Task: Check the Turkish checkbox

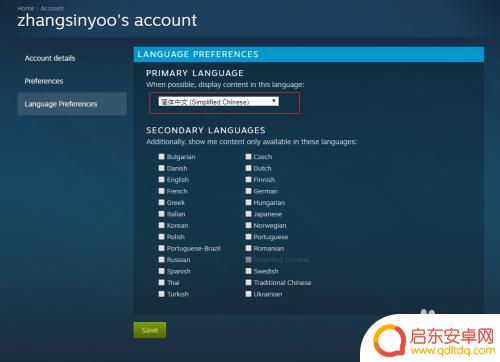Action: [161, 294]
